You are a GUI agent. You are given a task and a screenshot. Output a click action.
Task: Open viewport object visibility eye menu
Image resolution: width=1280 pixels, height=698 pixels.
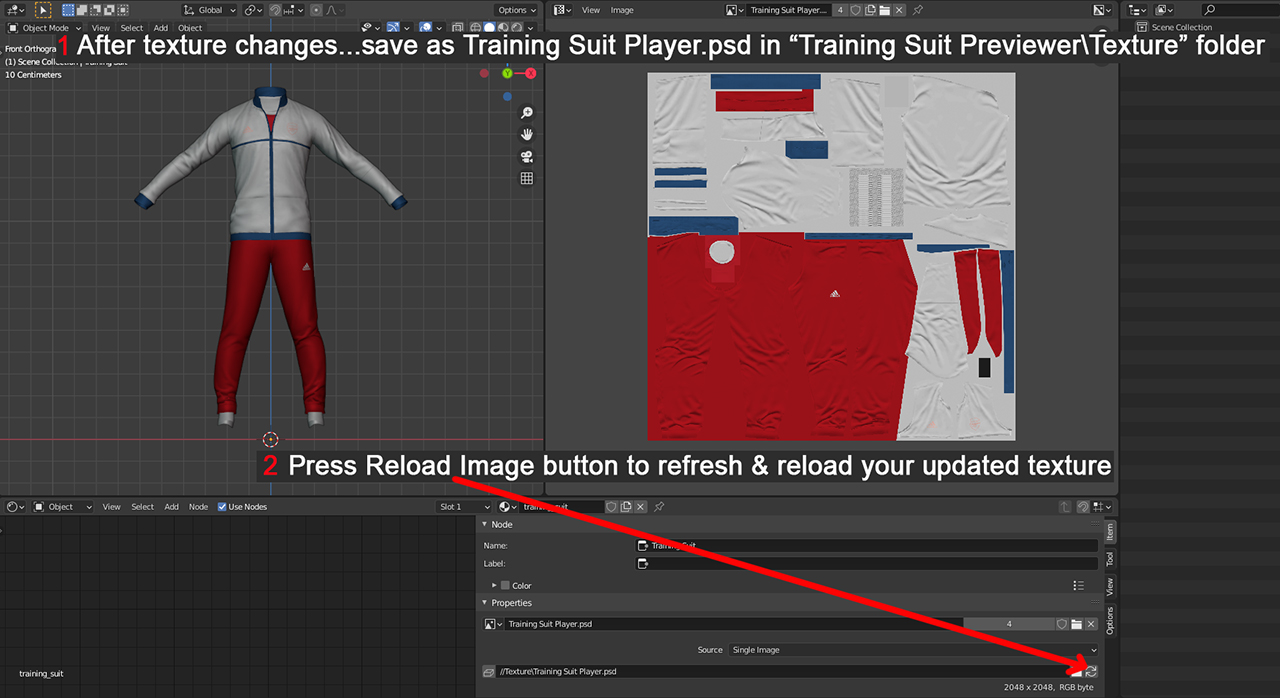pyautogui.click(x=371, y=28)
